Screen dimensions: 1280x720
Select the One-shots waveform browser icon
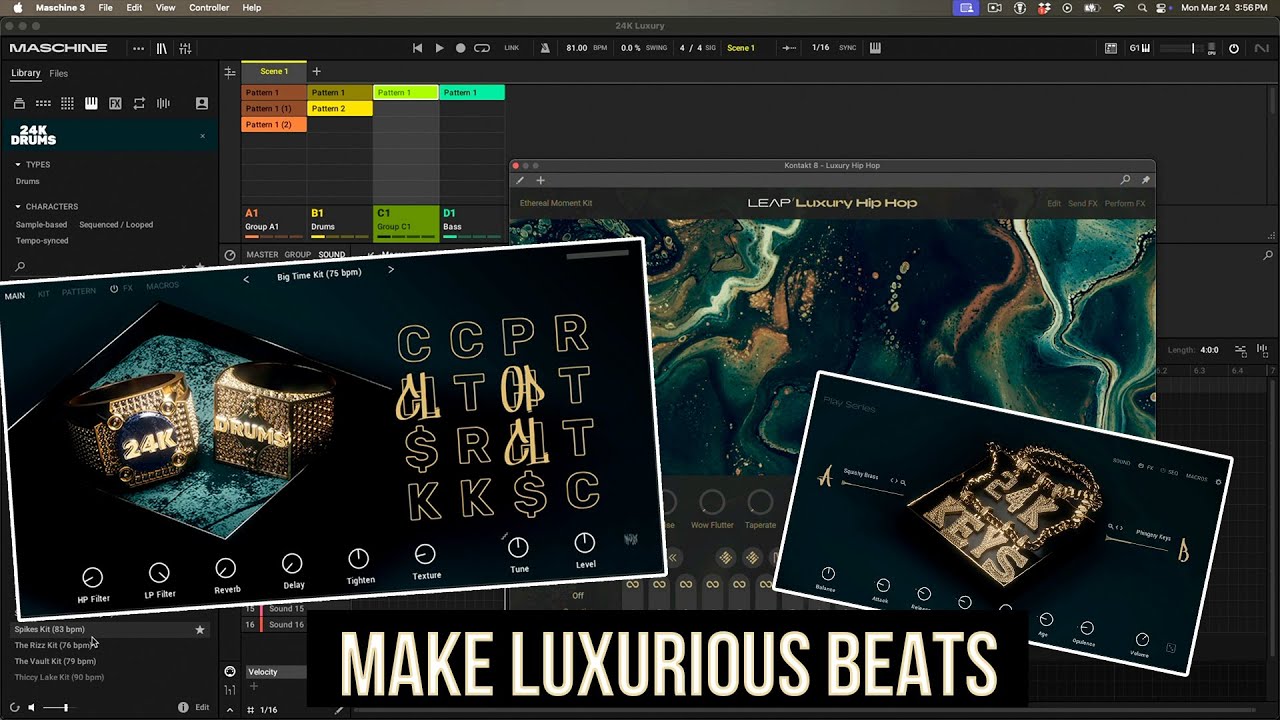[x=163, y=103]
